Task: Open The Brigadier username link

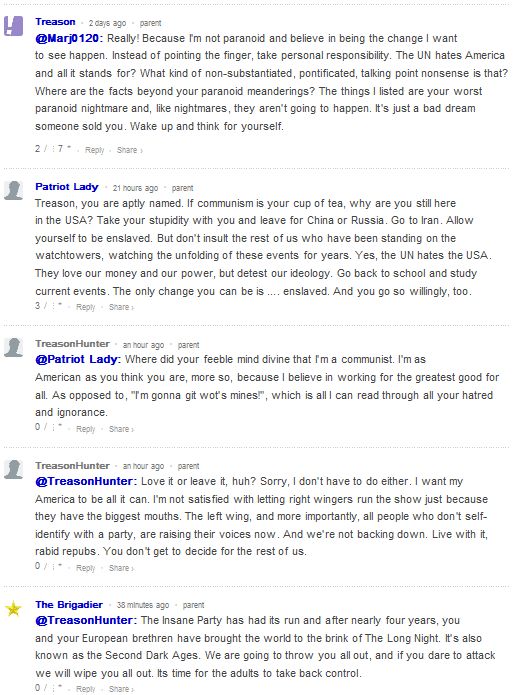Action: pos(69,605)
